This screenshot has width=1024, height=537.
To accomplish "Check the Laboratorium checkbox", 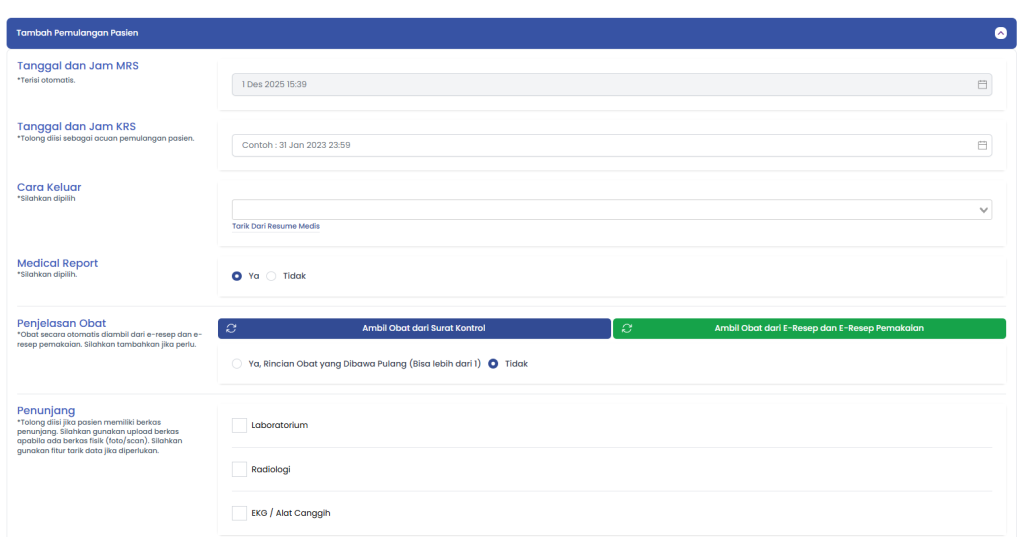I will (x=239, y=425).
